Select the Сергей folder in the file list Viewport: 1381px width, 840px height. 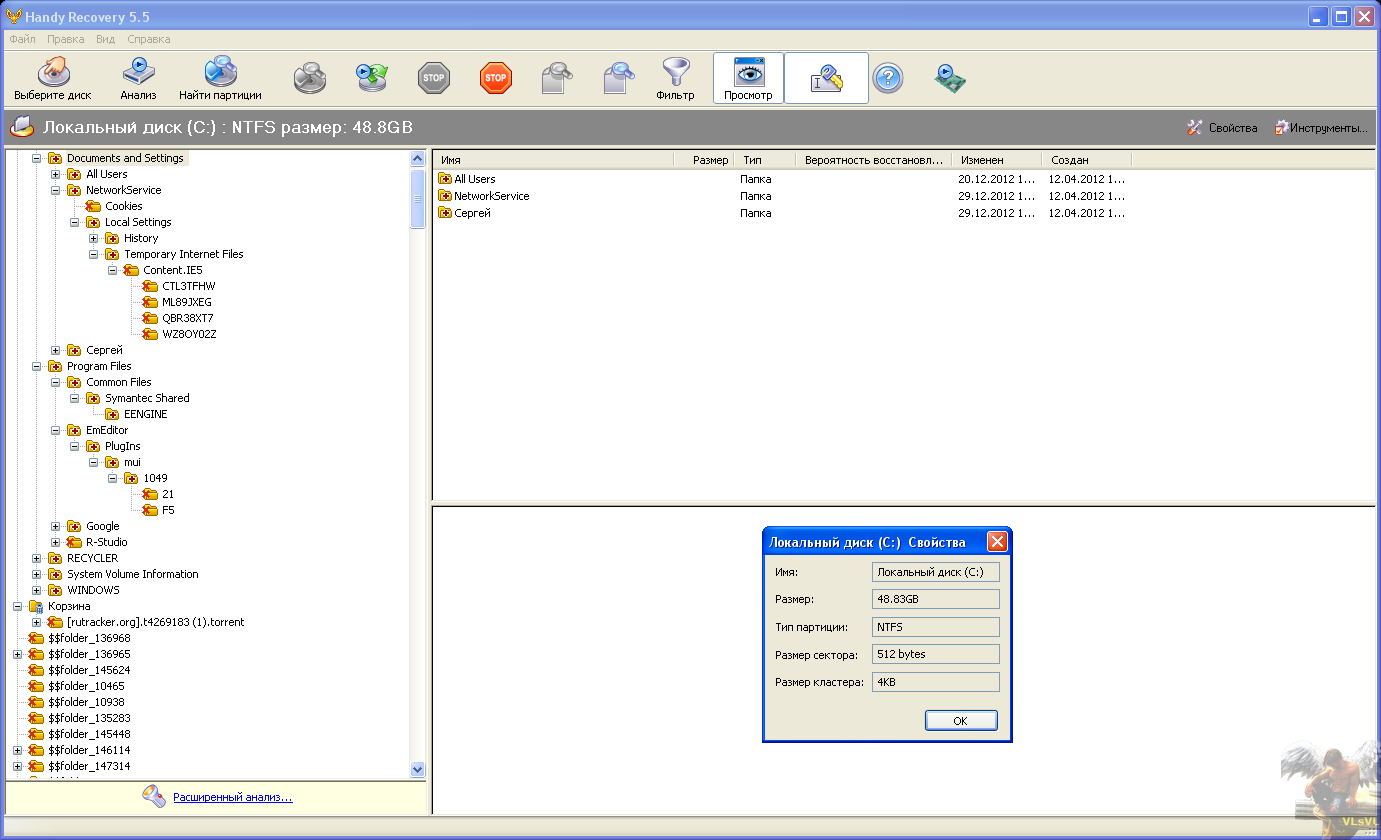tap(472, 213)
